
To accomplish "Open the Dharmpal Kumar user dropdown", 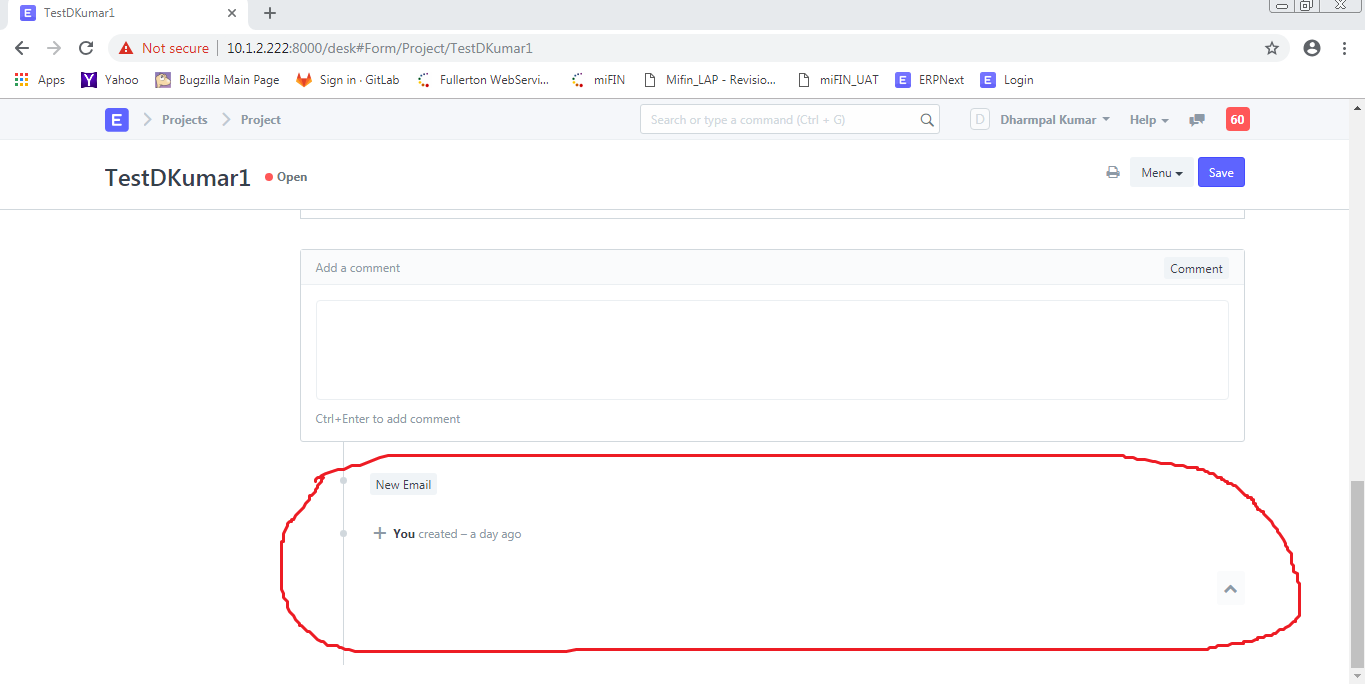I will pyautogui.click(x=1047, y=119).
